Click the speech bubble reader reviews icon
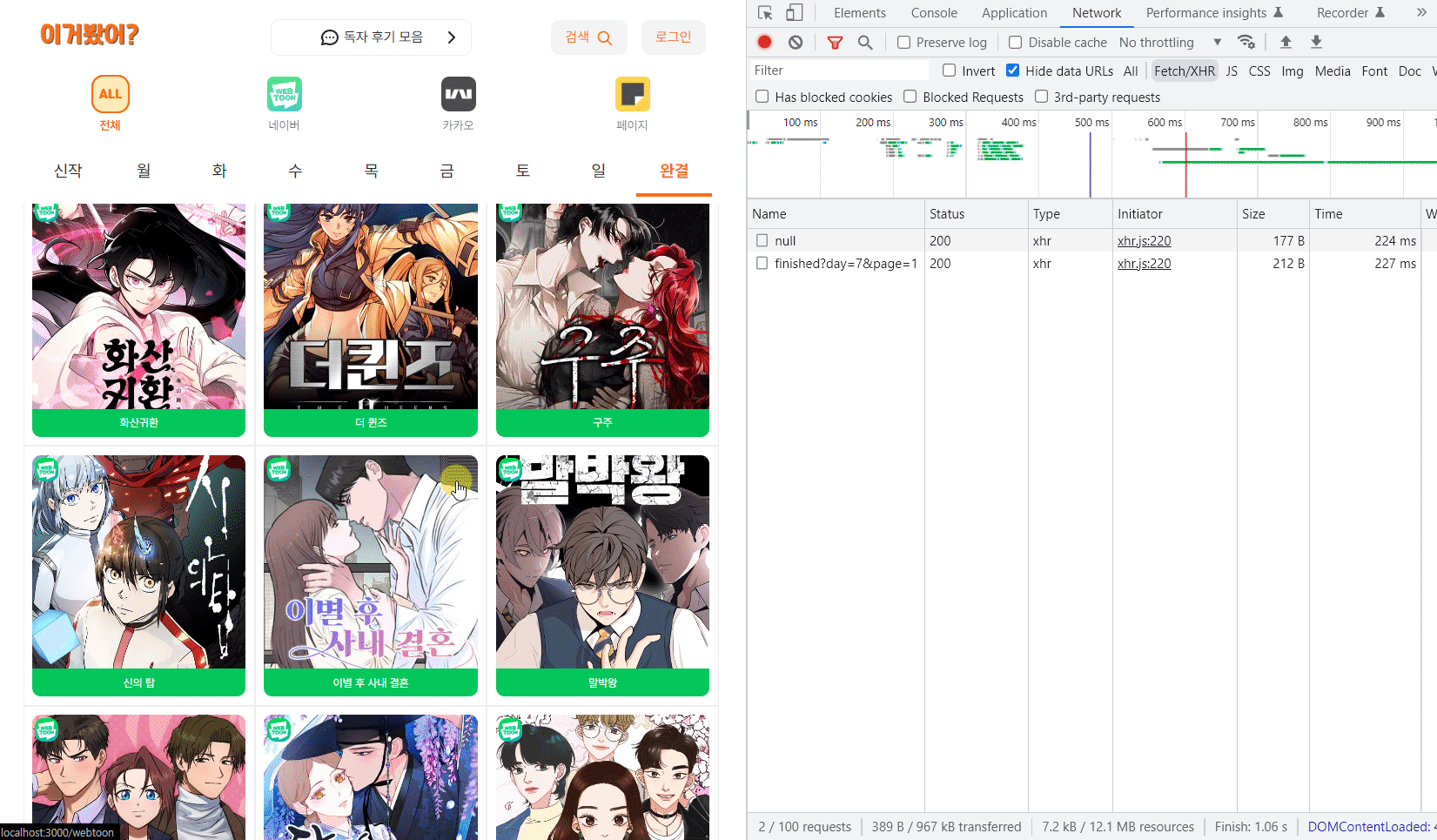1437x840 pixels. tap(329, 37)
